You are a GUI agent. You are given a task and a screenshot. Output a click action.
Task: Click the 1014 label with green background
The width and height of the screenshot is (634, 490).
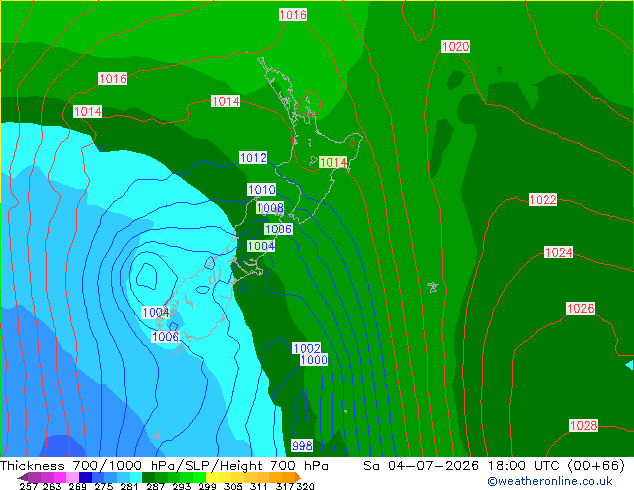[333, 163]
